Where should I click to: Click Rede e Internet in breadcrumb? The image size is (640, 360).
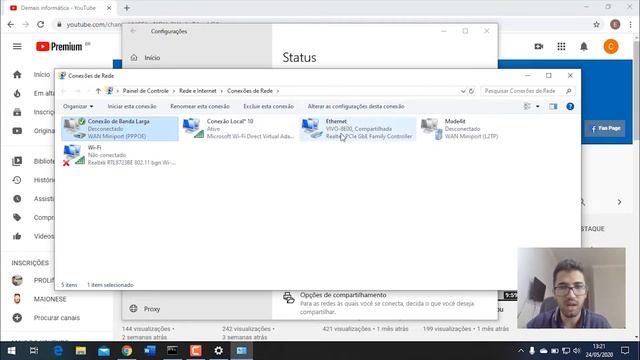point(198,91)
